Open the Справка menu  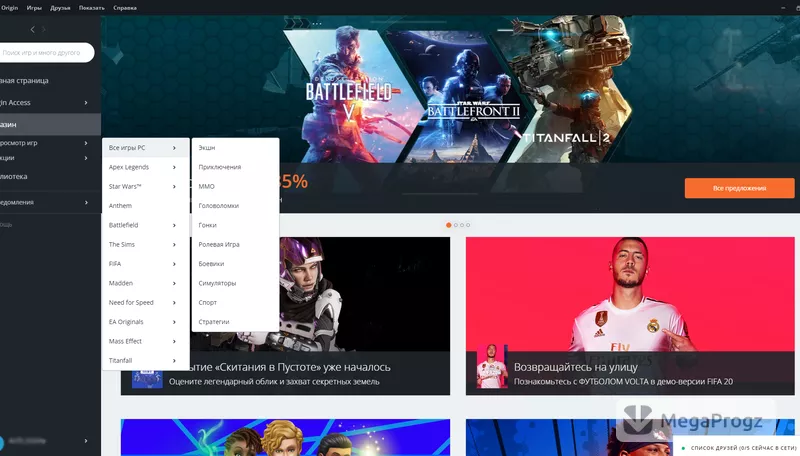(x=125, y=8)
